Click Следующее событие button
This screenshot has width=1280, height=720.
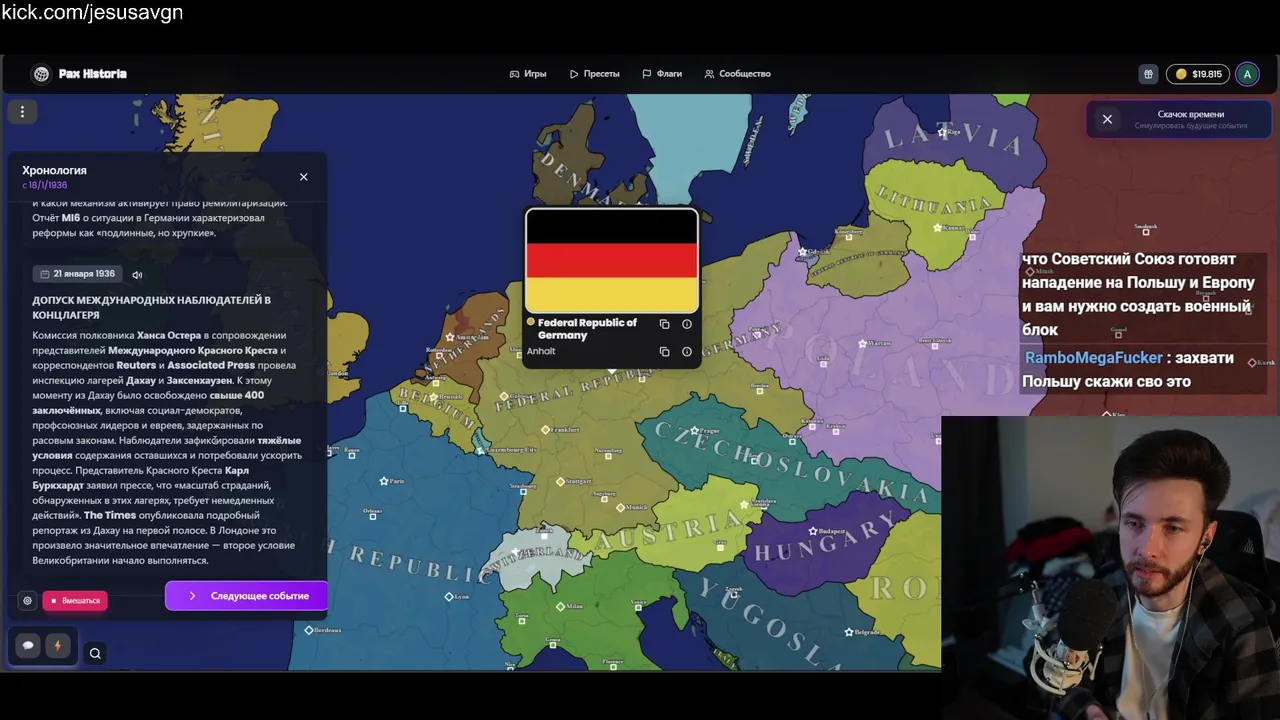click(246, 596)
